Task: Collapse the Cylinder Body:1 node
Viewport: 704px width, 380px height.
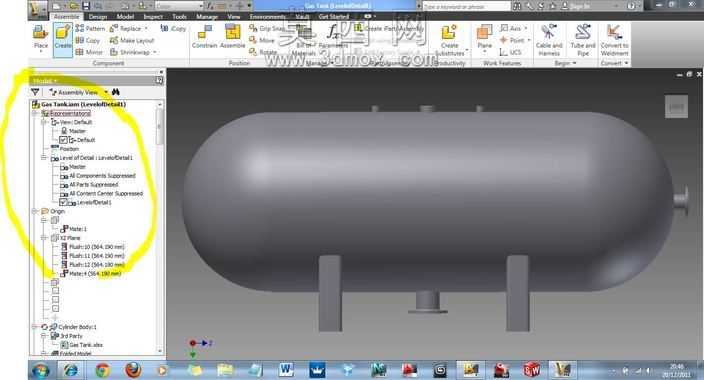Action: coord(35,327)
